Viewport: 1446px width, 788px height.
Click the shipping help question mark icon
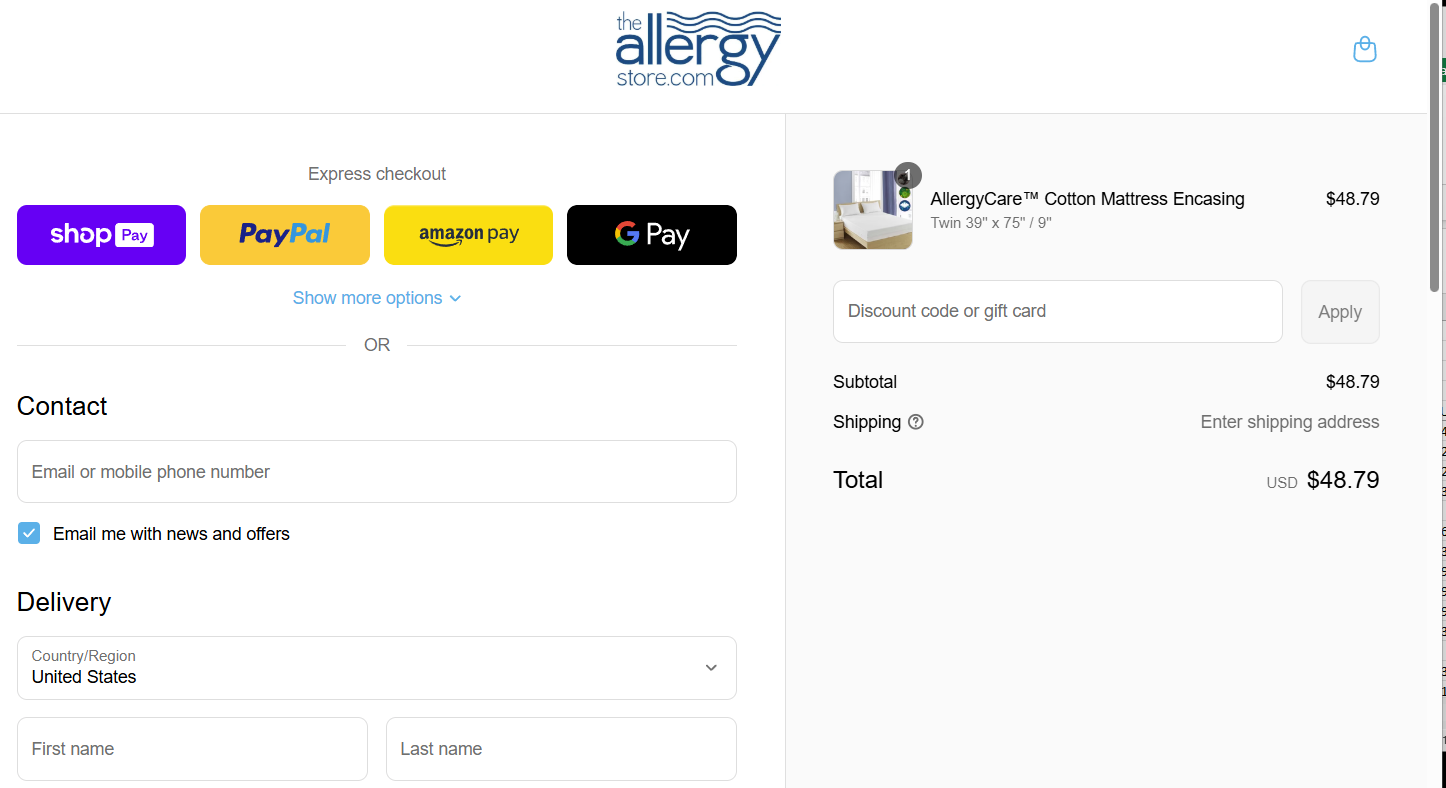pos(916,422)
